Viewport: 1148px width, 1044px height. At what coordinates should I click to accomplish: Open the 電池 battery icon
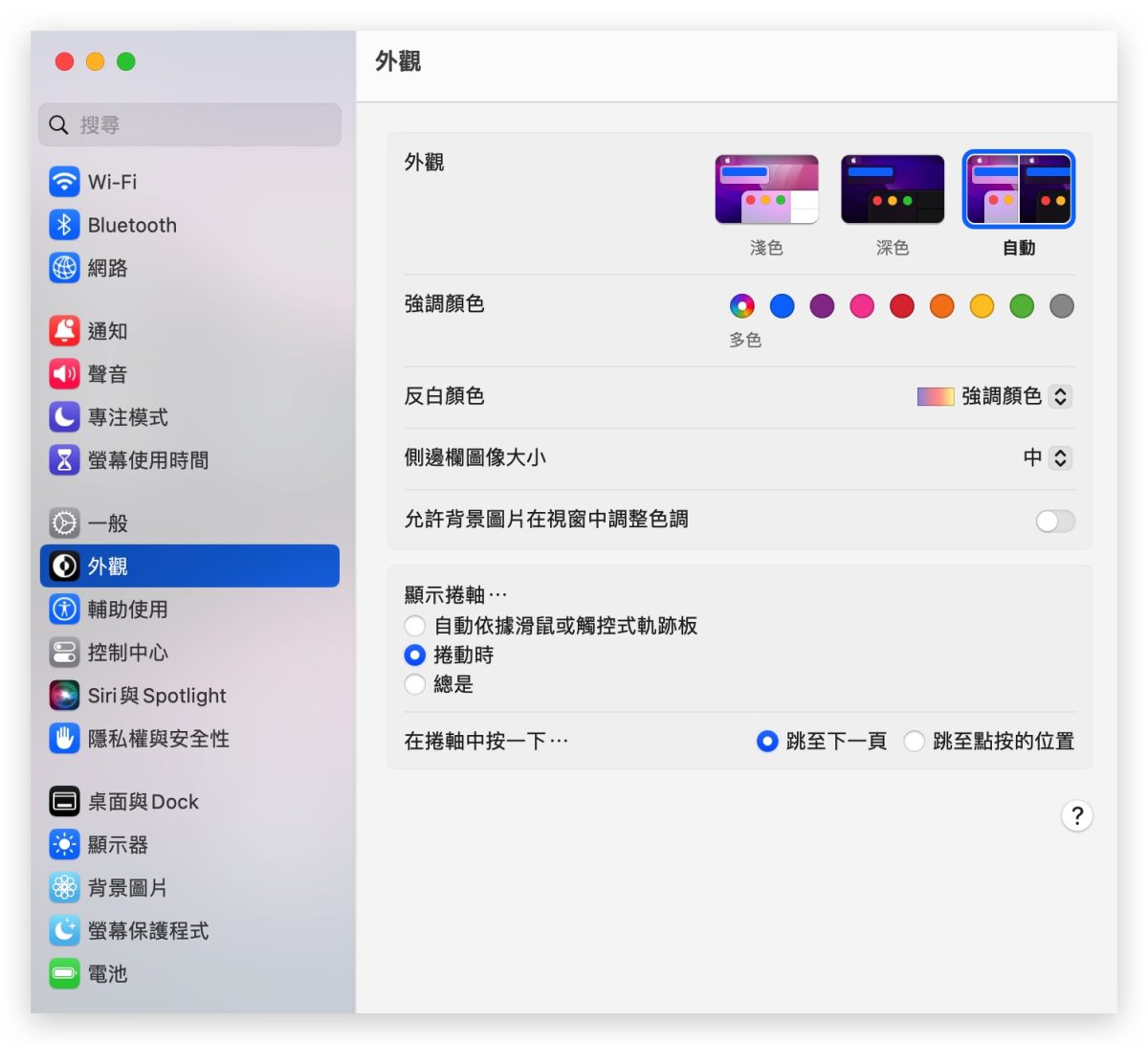click(64, 974)
